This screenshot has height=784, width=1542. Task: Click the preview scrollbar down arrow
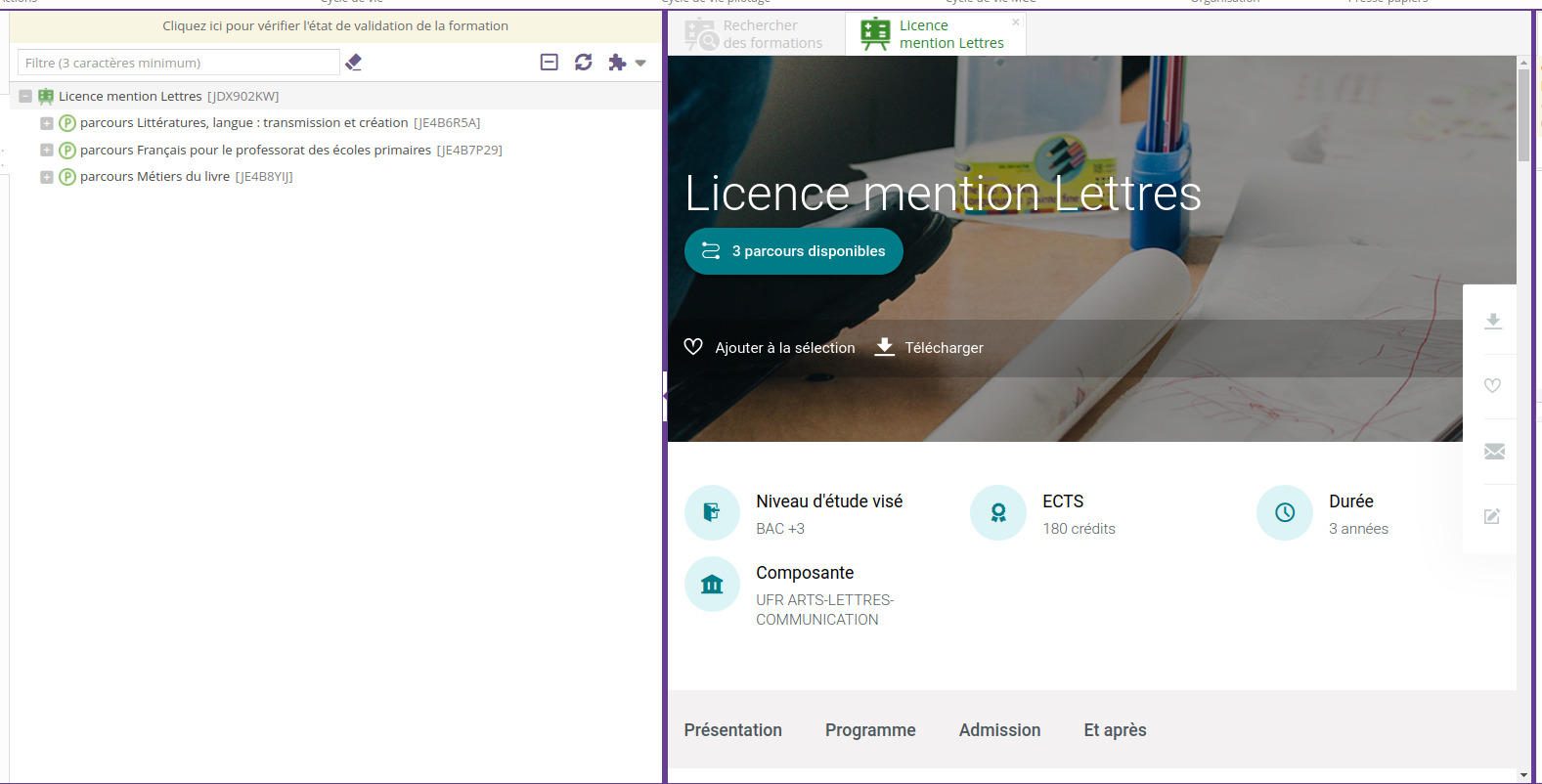click(1523, 775)
